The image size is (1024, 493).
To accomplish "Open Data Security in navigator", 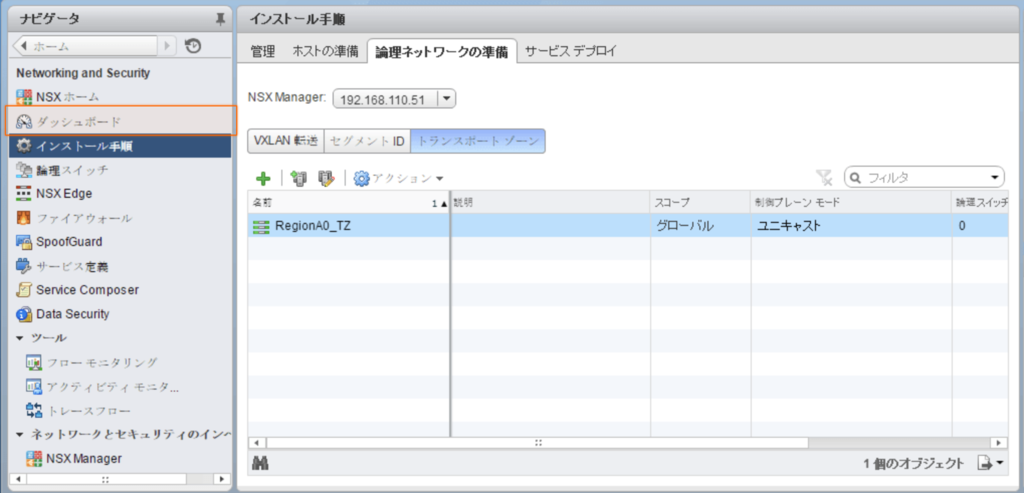I will point(63,314).
